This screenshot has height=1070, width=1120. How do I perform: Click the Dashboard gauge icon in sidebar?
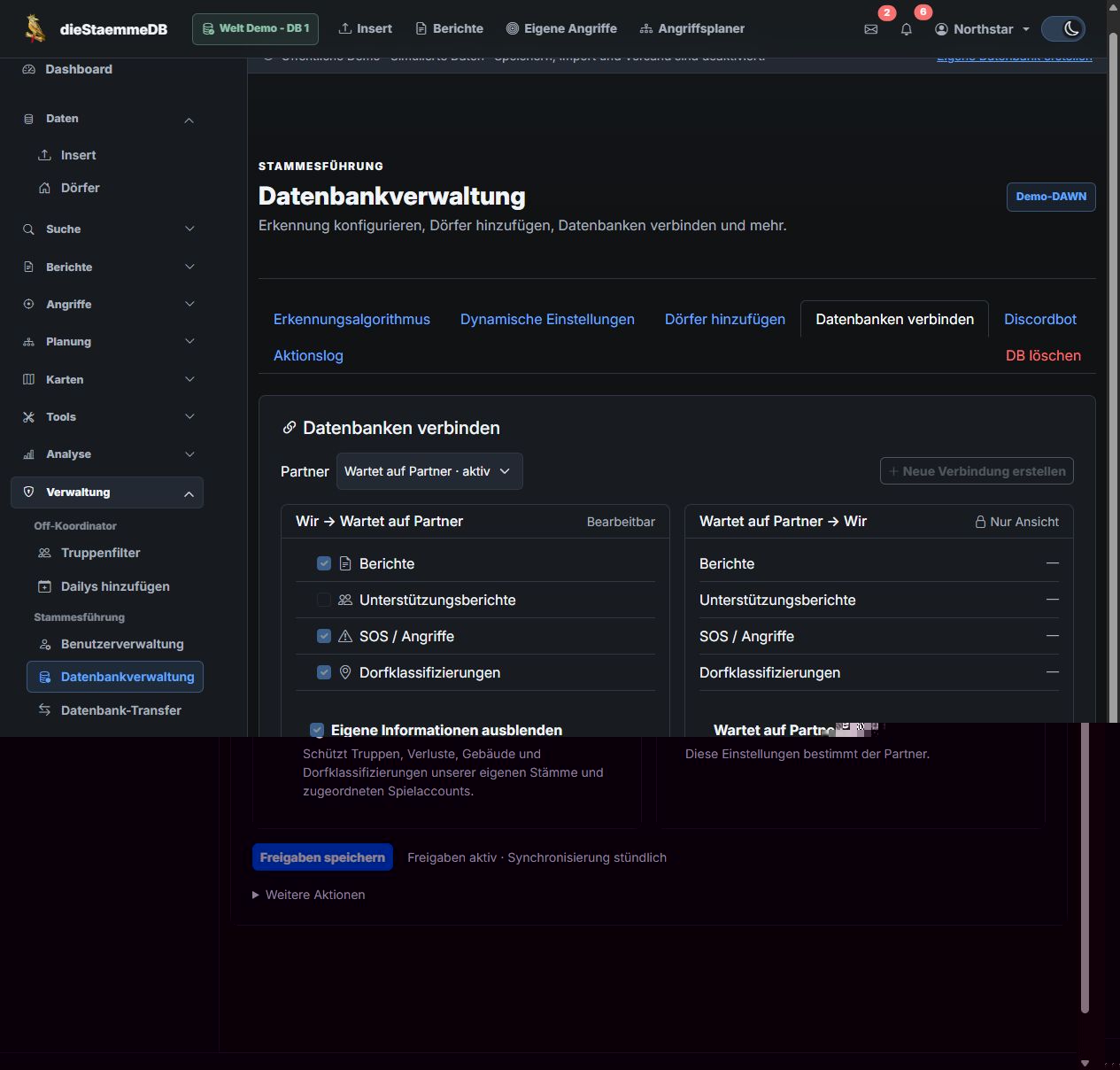point(28,69)
